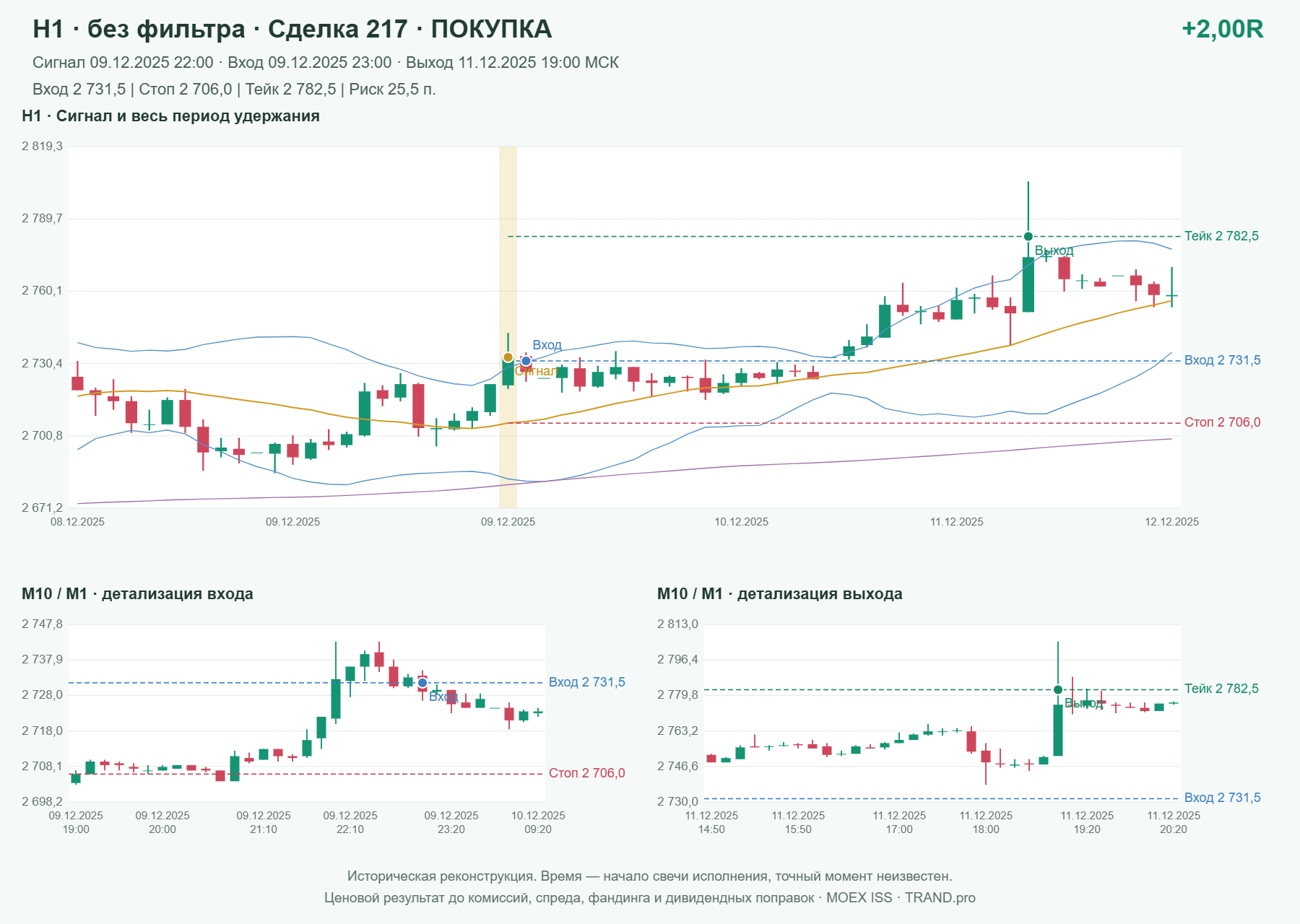Click 'Вход 2 731,5' label on H1 chart
This screenshot has height=924, width=1300.
1222,360
